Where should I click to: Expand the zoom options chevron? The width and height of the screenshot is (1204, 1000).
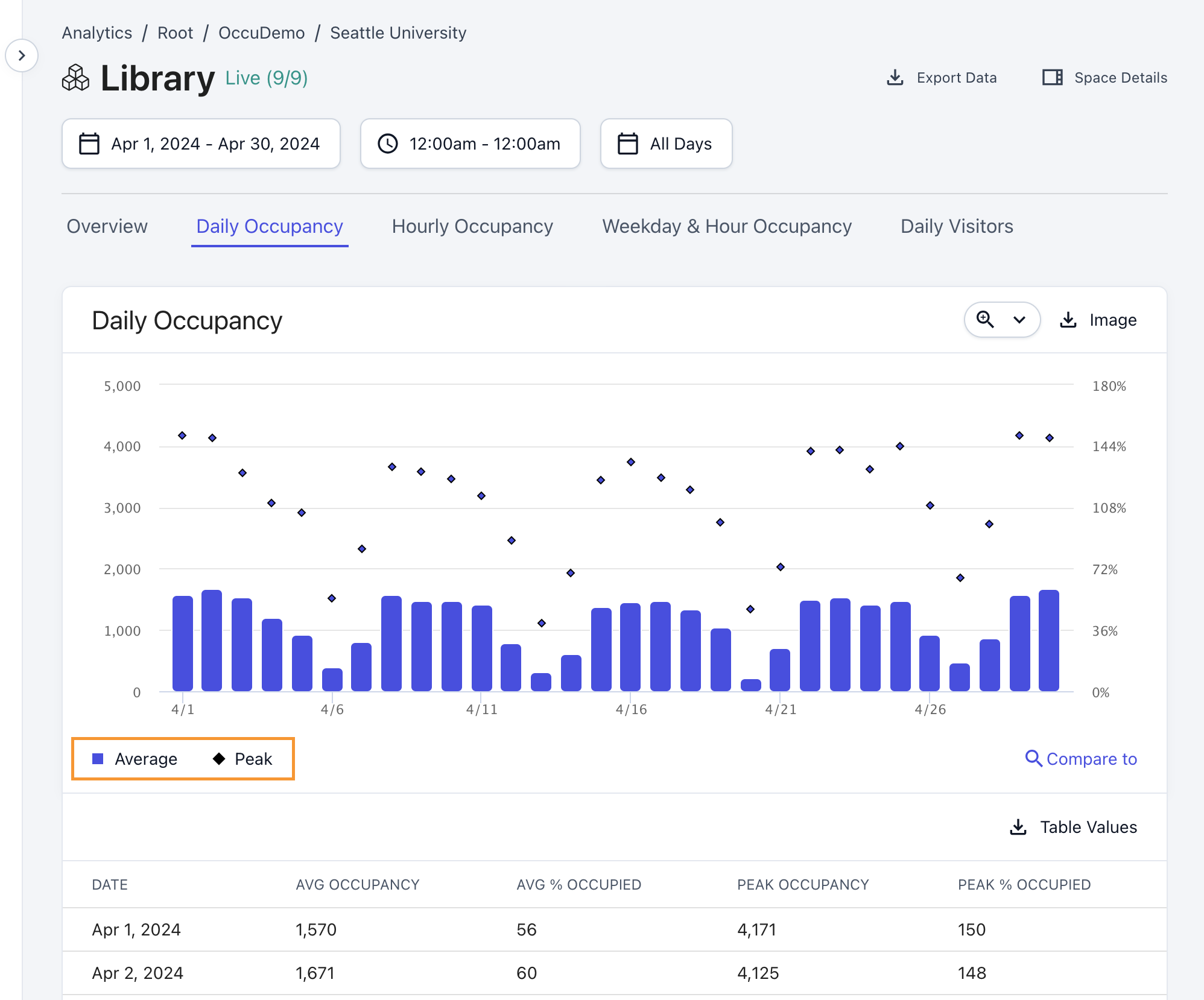(x=1019, y=320)
